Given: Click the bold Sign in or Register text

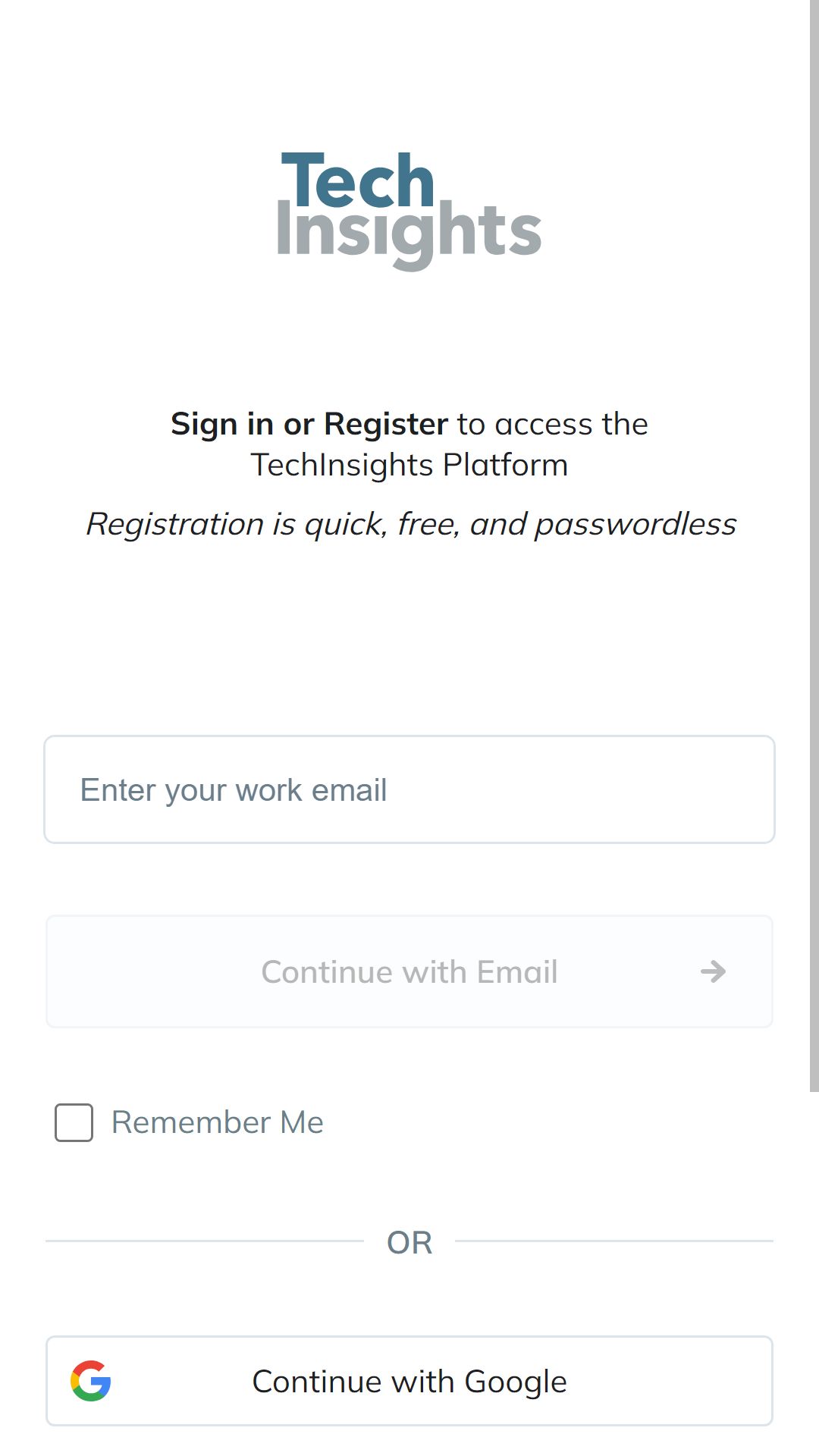Looking at the screenshot, I should [309, 424].
